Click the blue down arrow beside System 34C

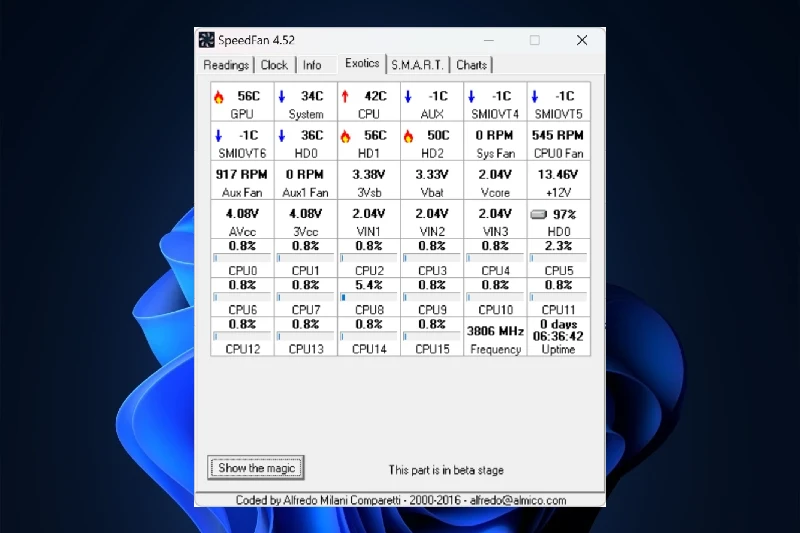coord(282,96)
